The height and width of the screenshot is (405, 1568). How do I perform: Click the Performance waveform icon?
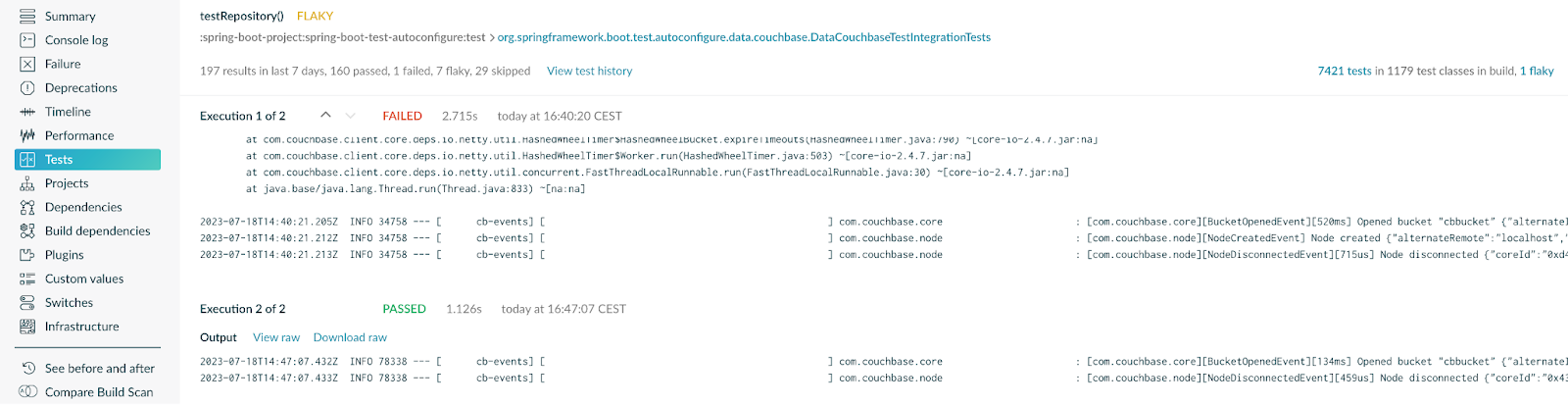[x=27, y=135]
